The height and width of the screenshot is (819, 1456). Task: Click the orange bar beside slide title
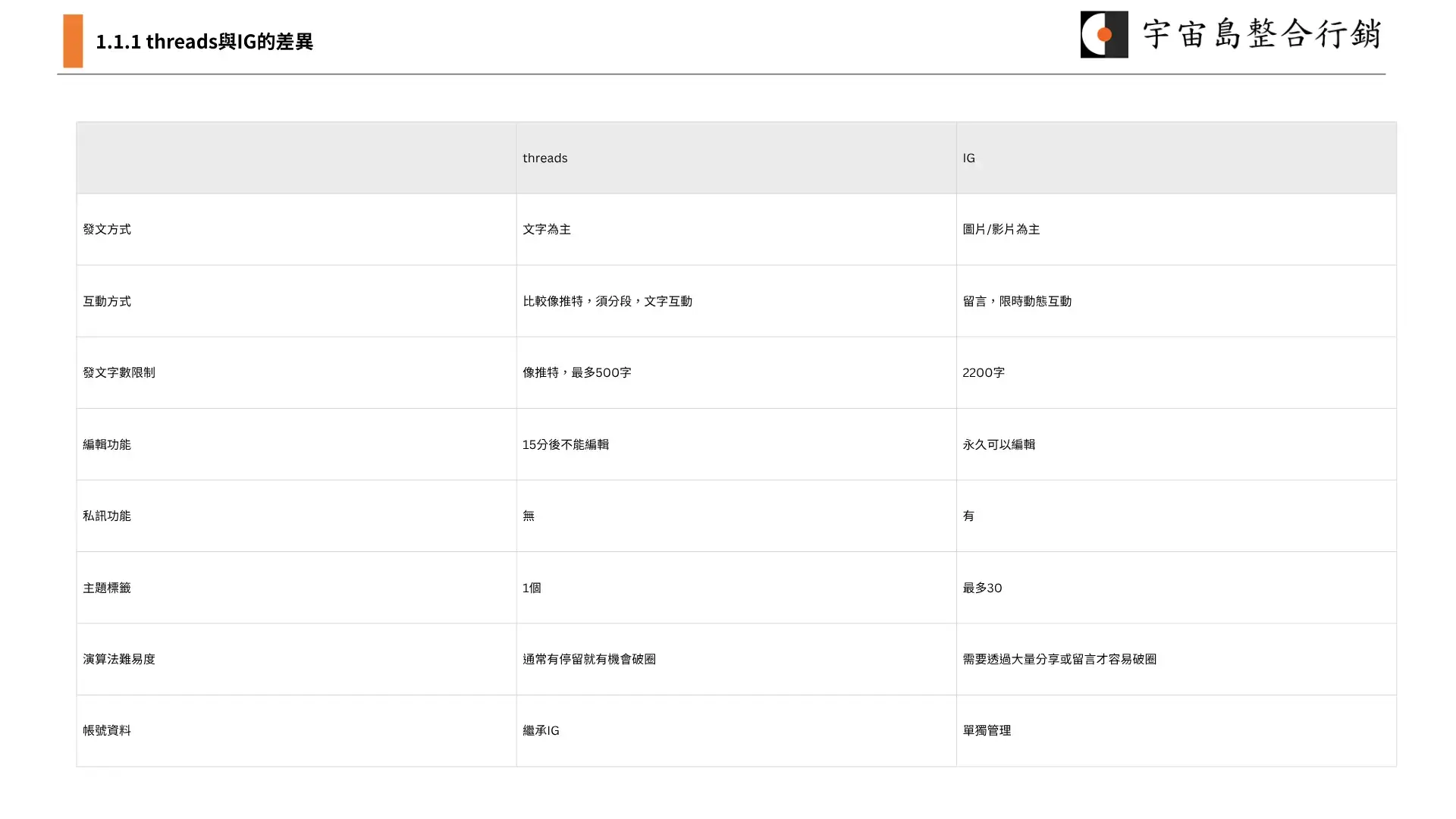click(x=73, y=41)
